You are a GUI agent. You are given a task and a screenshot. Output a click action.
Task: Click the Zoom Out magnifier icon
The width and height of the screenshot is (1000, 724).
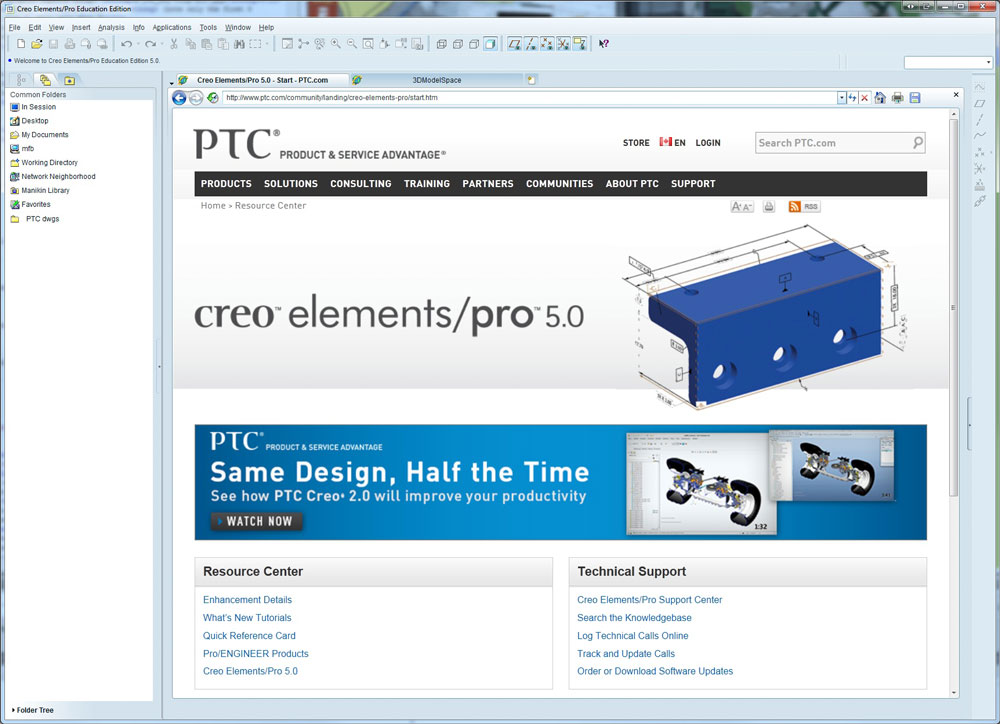(x=351, y=43)
